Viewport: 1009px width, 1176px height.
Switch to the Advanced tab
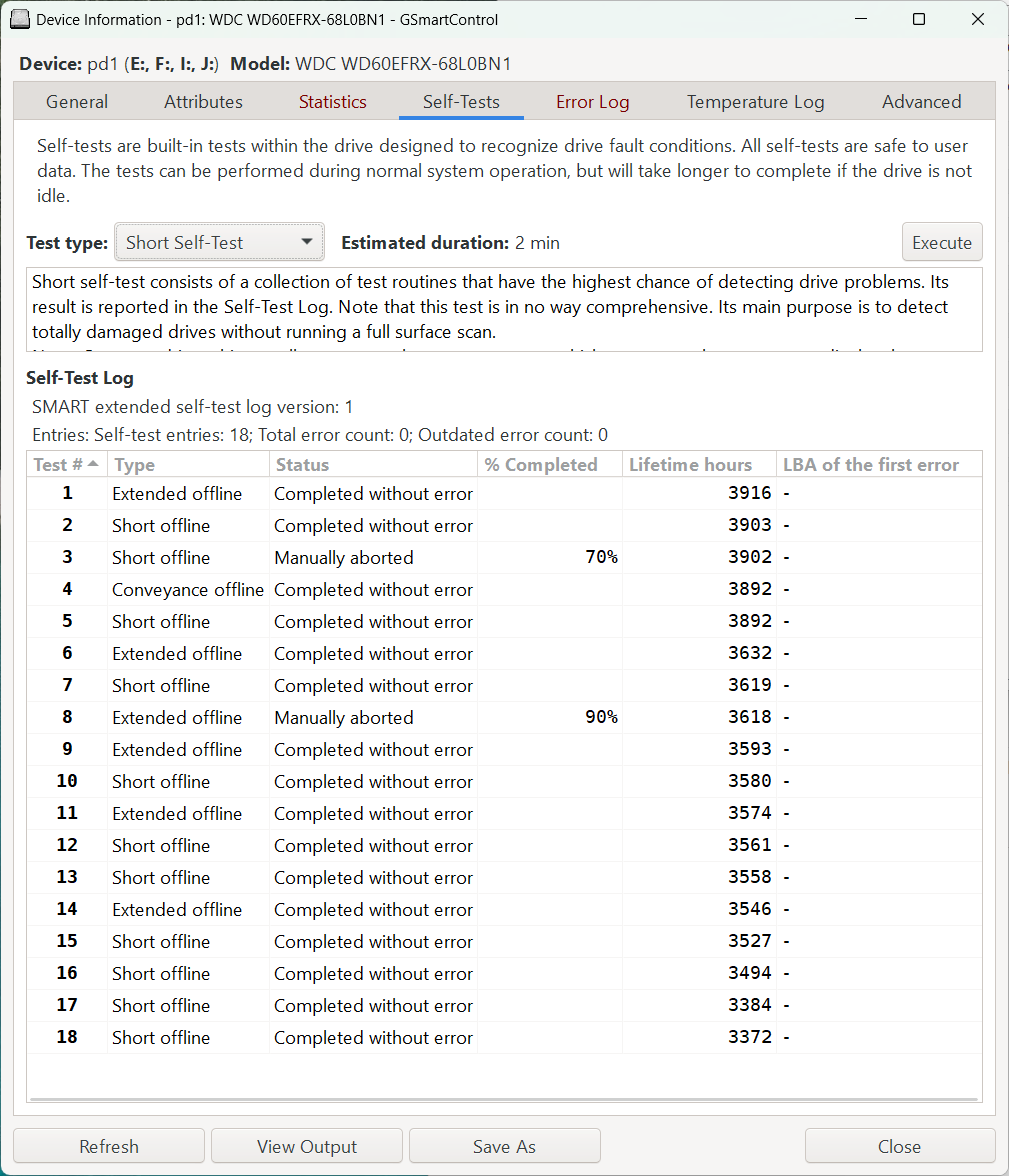(x=921, y=101)
